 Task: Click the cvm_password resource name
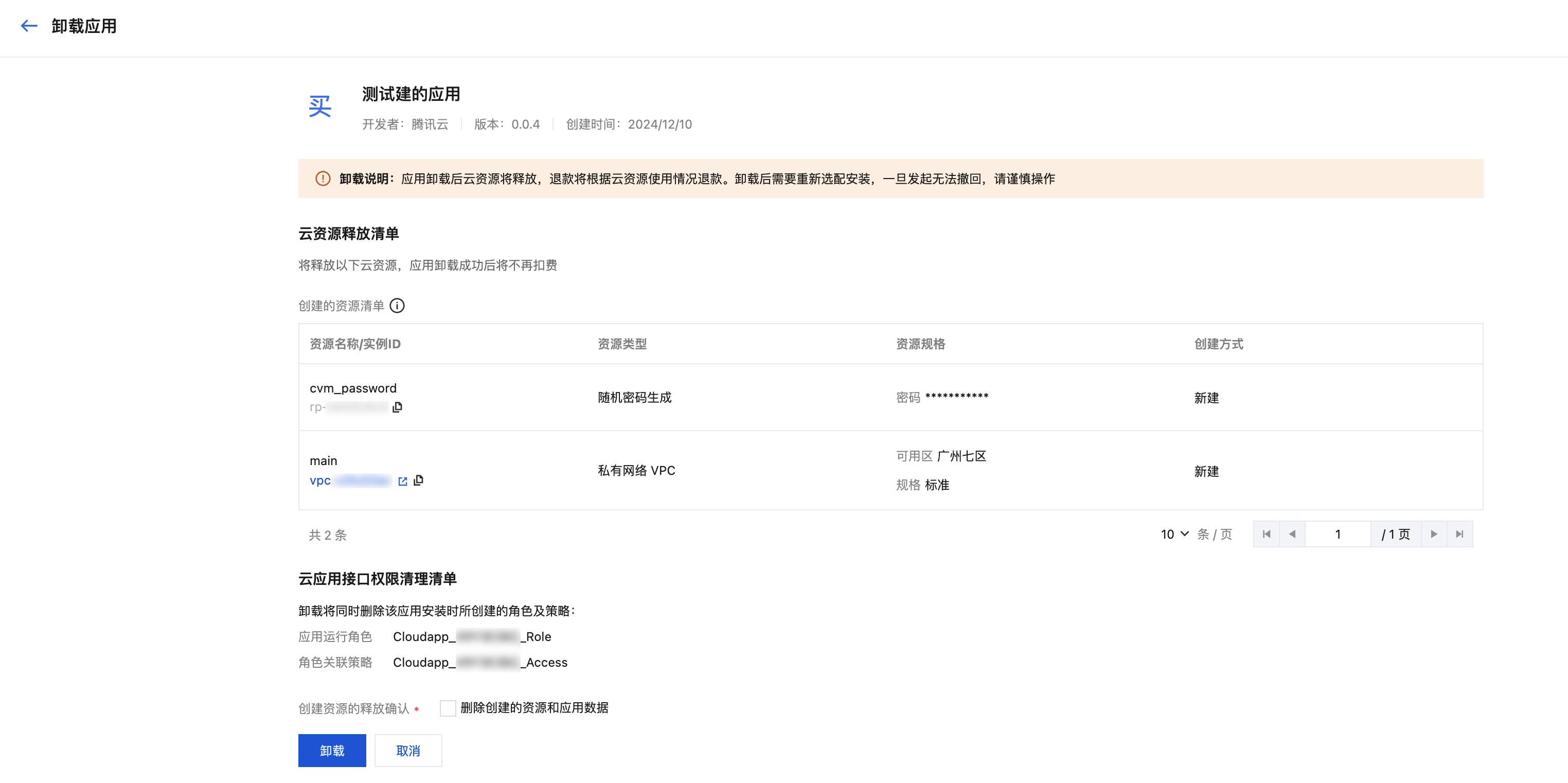pos(353,388)
